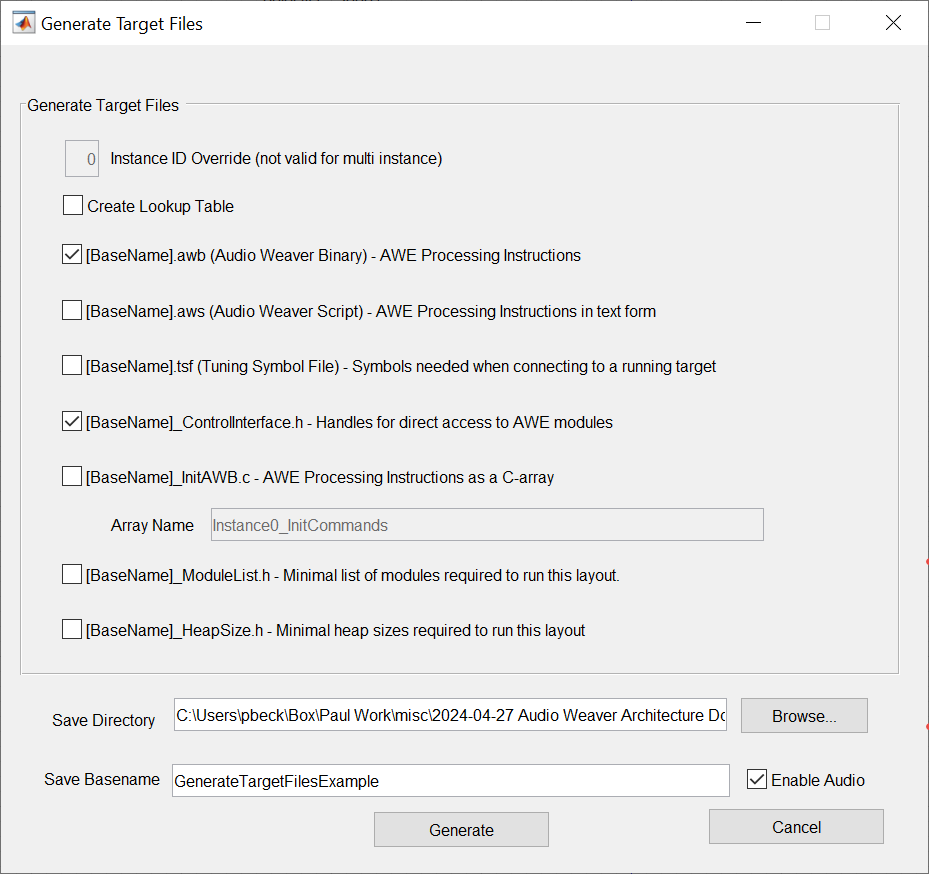The image size is (929, 874).
Task: Click the Save Directory path field
Action: pos(450,715)
